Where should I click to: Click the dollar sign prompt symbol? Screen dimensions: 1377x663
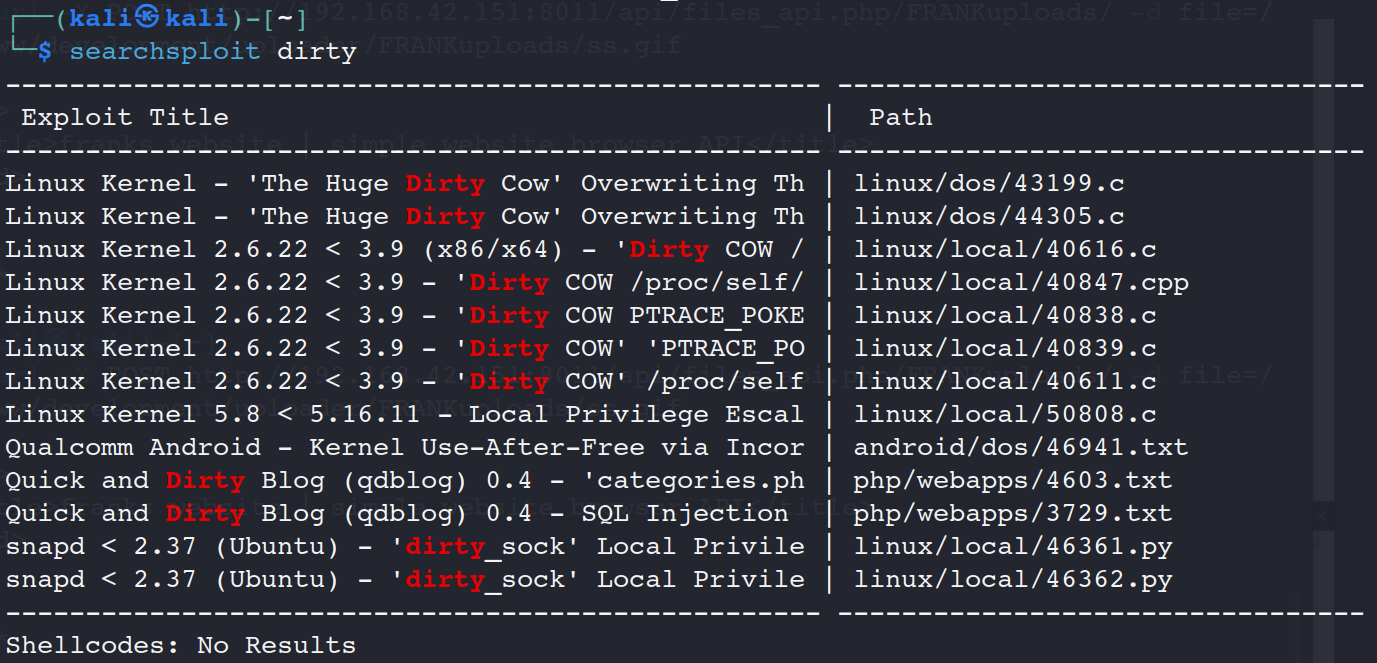[45, 52]
